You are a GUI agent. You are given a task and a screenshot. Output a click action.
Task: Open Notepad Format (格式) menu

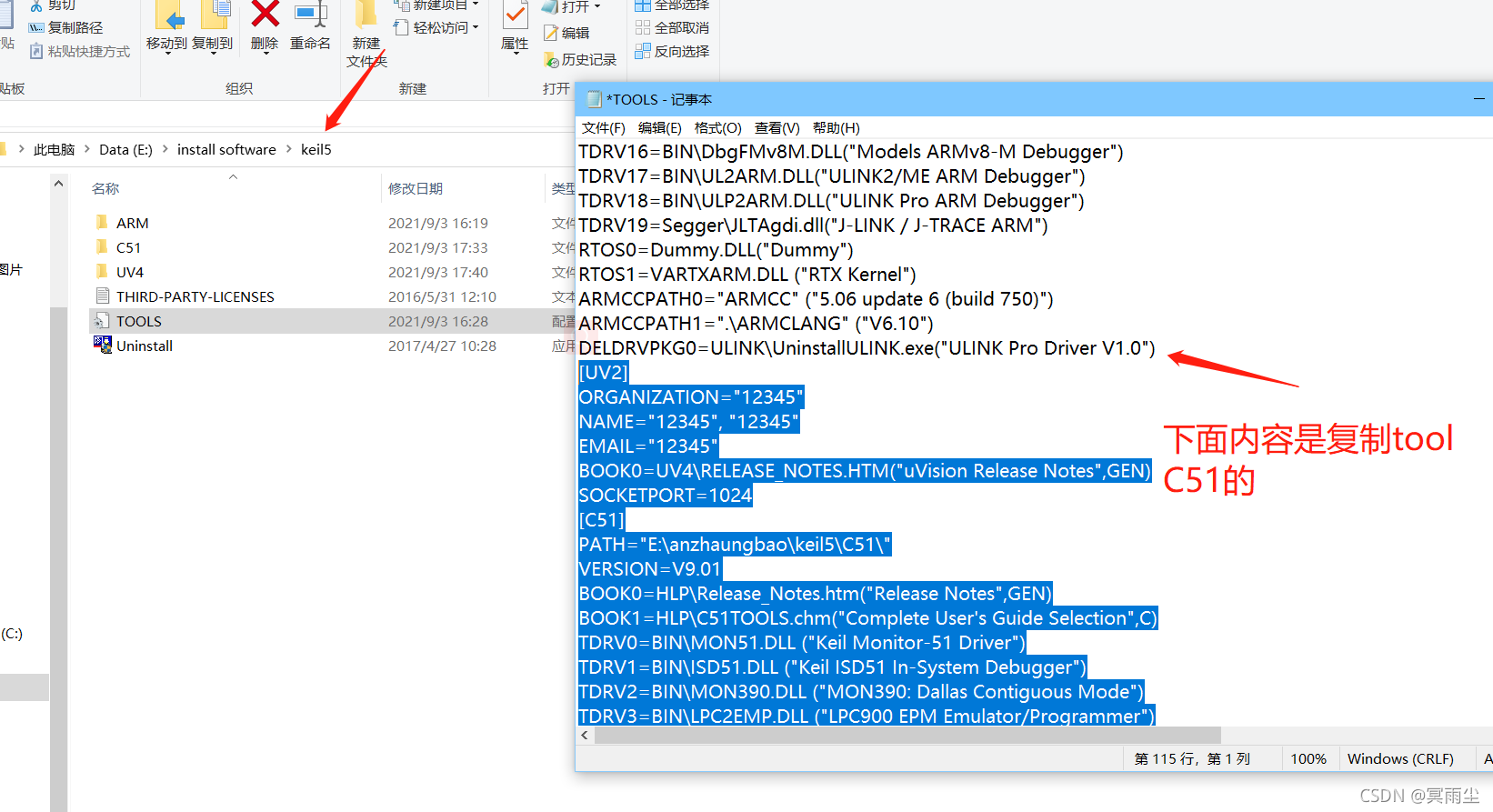point(718,128)
